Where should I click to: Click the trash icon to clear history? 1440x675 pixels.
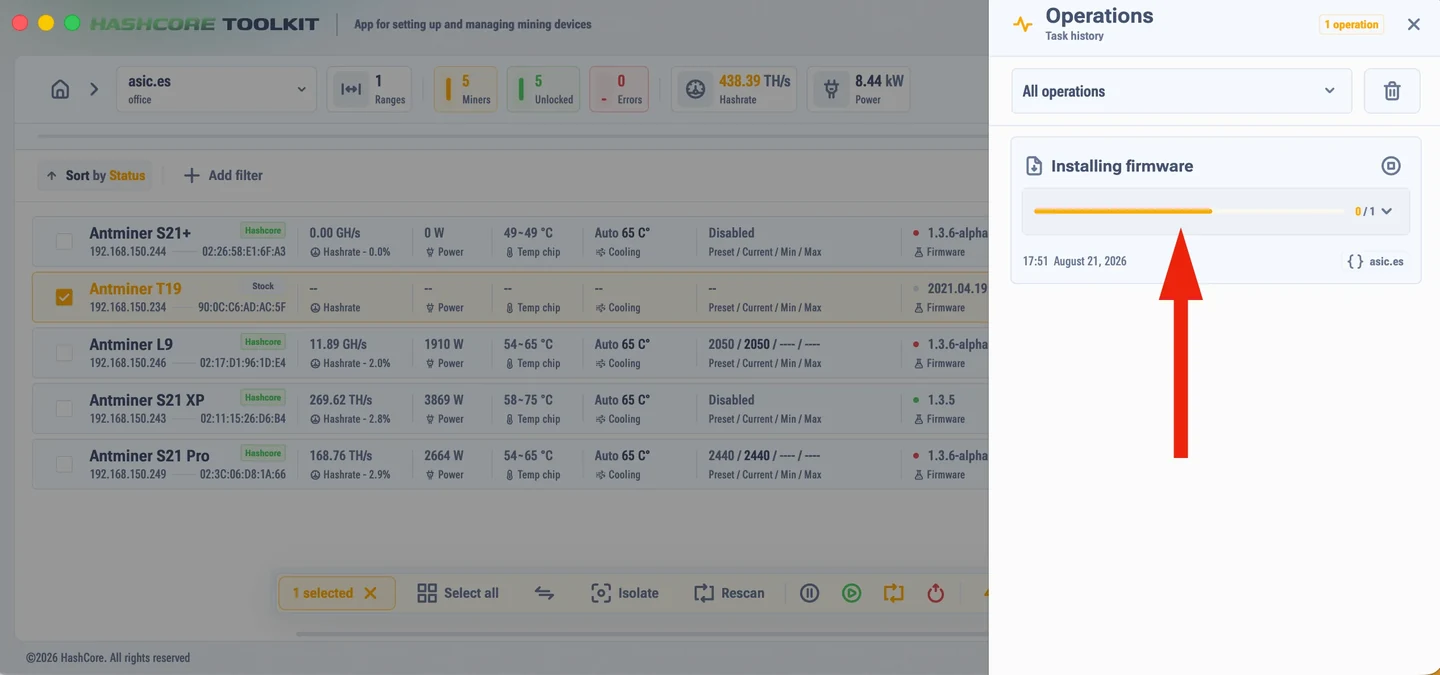[x=1392, y=91]
